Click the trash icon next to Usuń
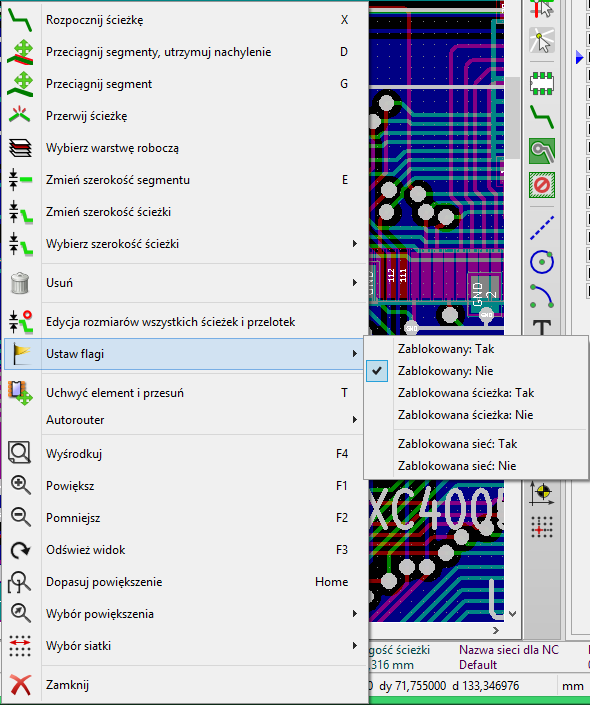The image size is (590, 705). (x=20, y=283)
